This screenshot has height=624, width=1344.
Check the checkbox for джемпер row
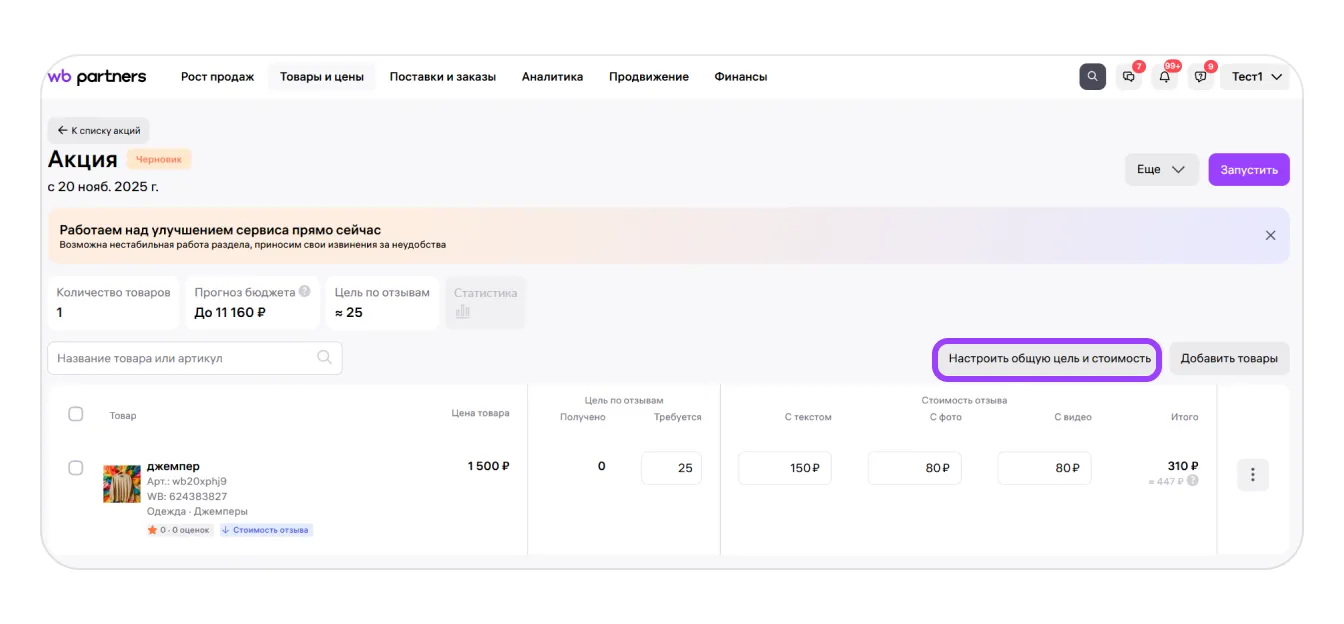(76, 468)
